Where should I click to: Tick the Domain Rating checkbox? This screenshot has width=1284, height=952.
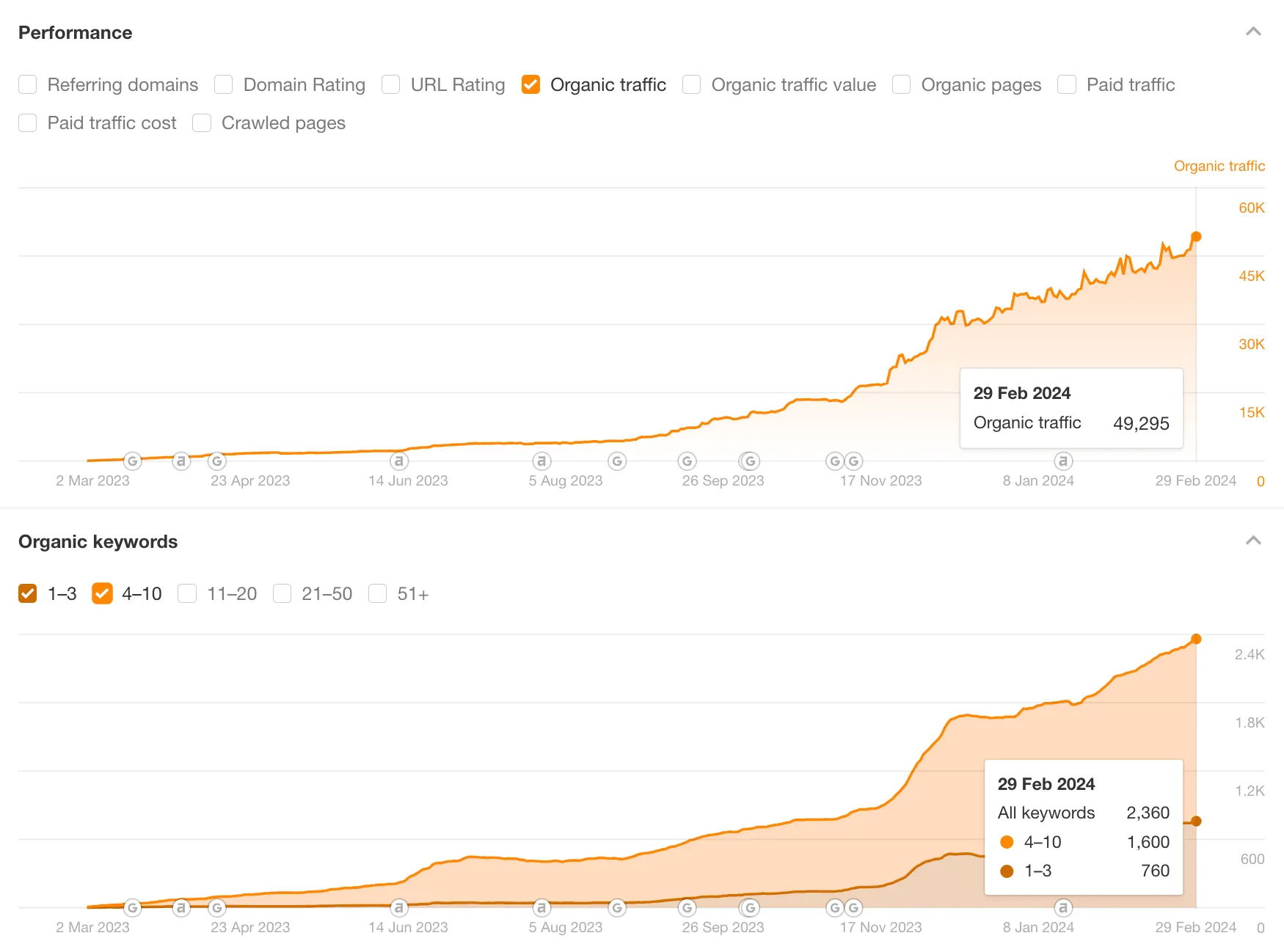(x=224, y=85)
